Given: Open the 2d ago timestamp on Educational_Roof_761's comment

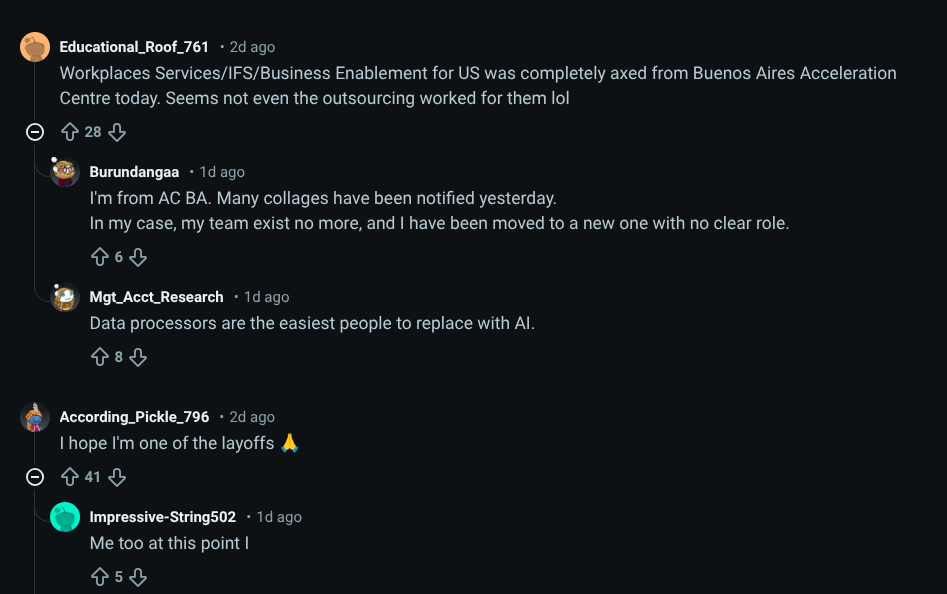Looking at the screenshot, I should click(x=252, y=47).
